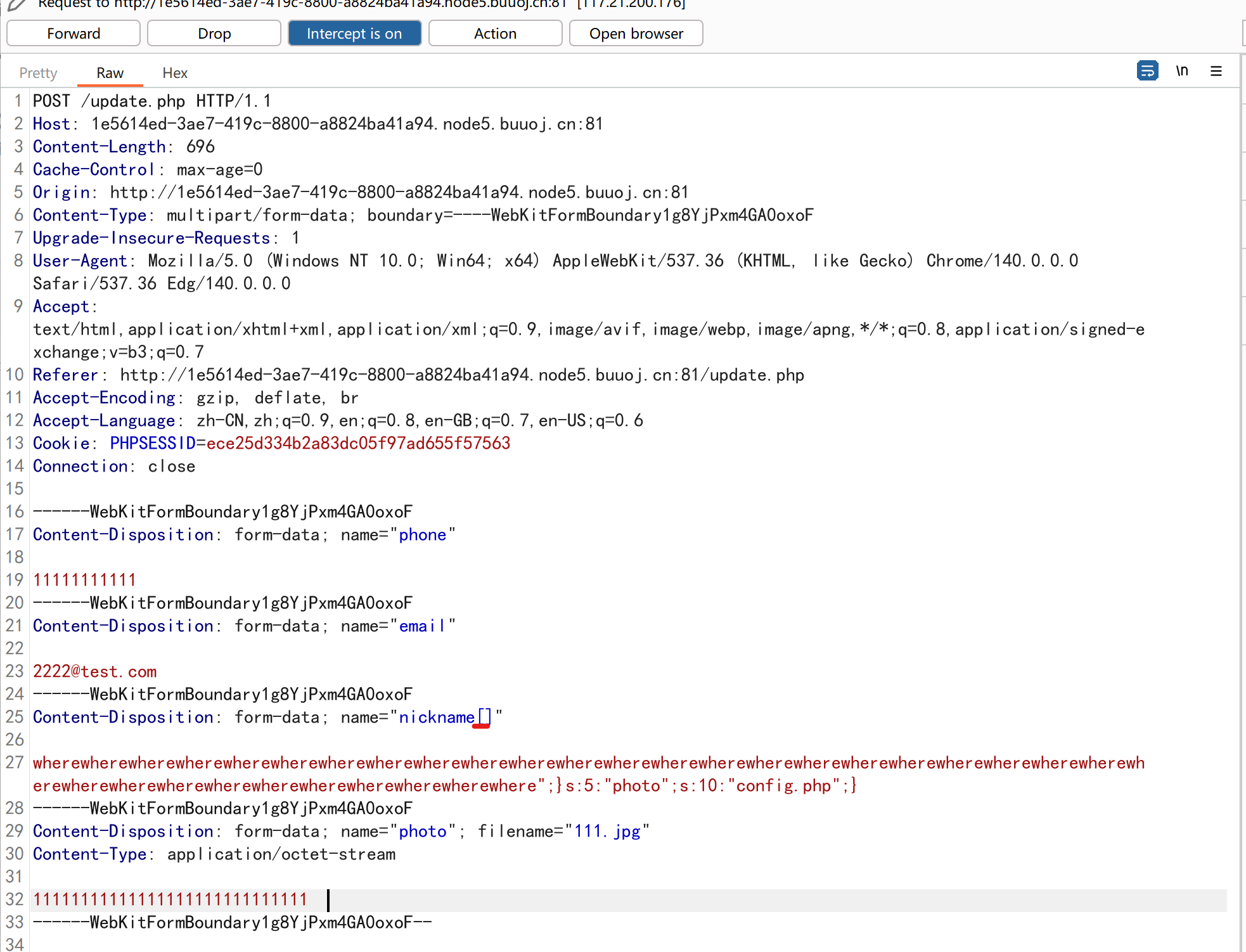1246x952 pixels.
Task: Switch to the Hex view tab
Action: coord(175,73)
